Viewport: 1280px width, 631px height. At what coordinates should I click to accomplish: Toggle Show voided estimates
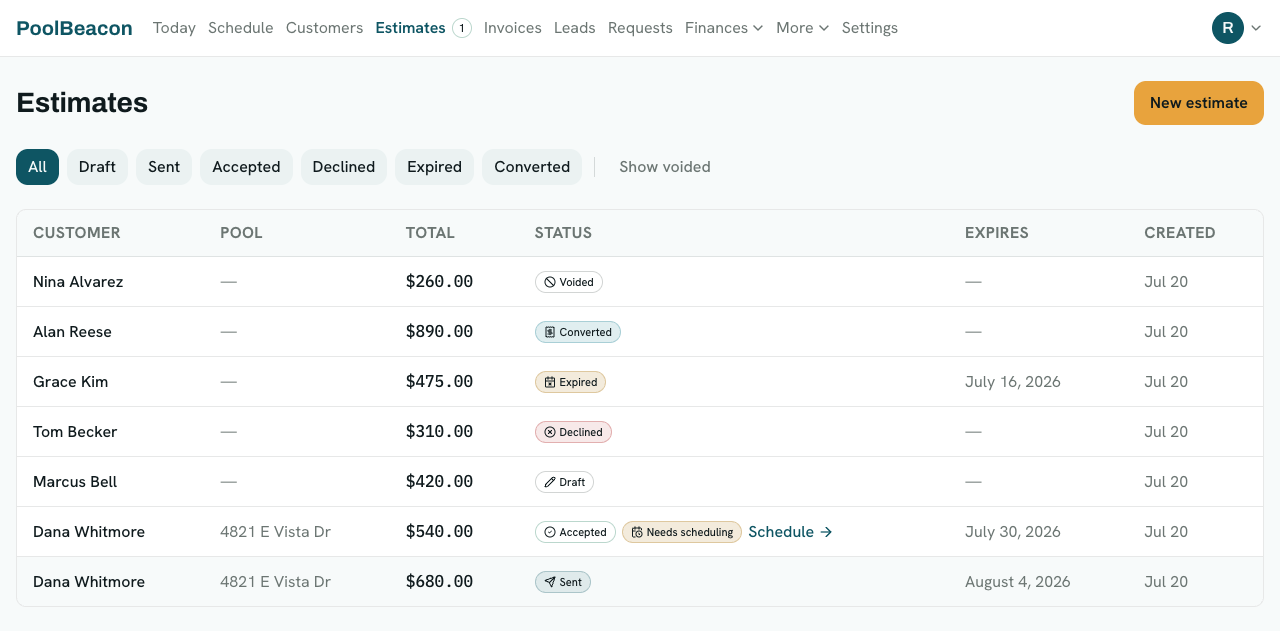click(x=665, y=167)
